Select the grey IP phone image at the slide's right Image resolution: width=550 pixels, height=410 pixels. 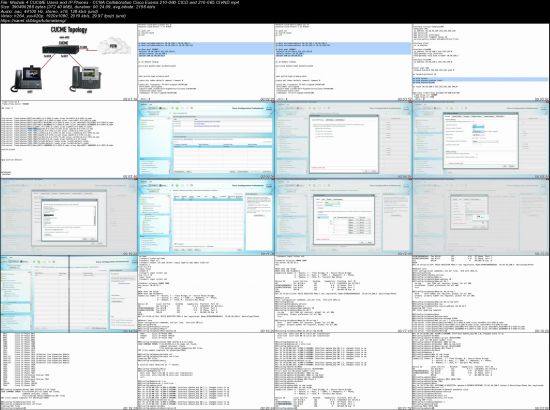87,79
